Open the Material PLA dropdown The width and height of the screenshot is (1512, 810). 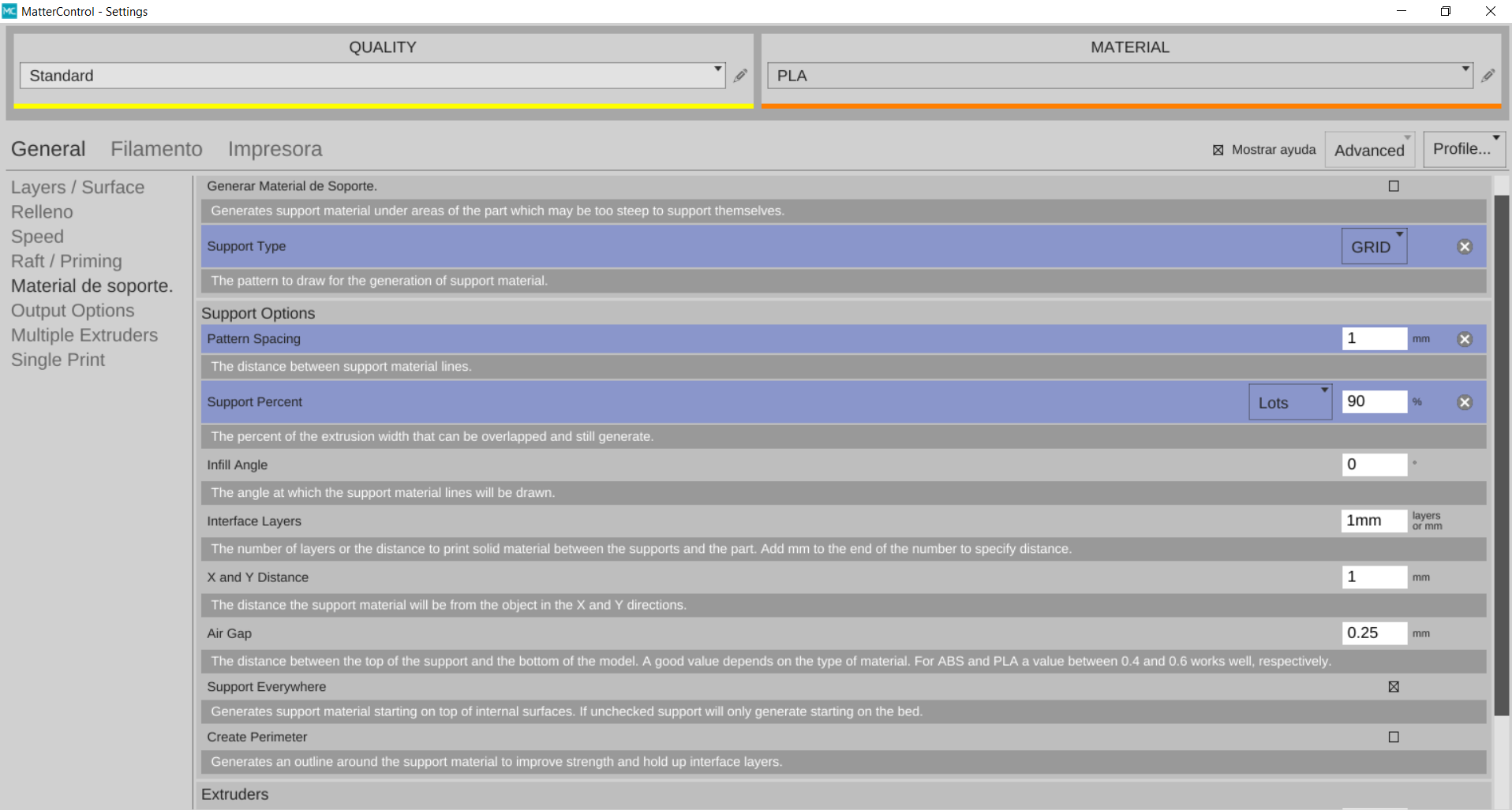point(1119,76)
